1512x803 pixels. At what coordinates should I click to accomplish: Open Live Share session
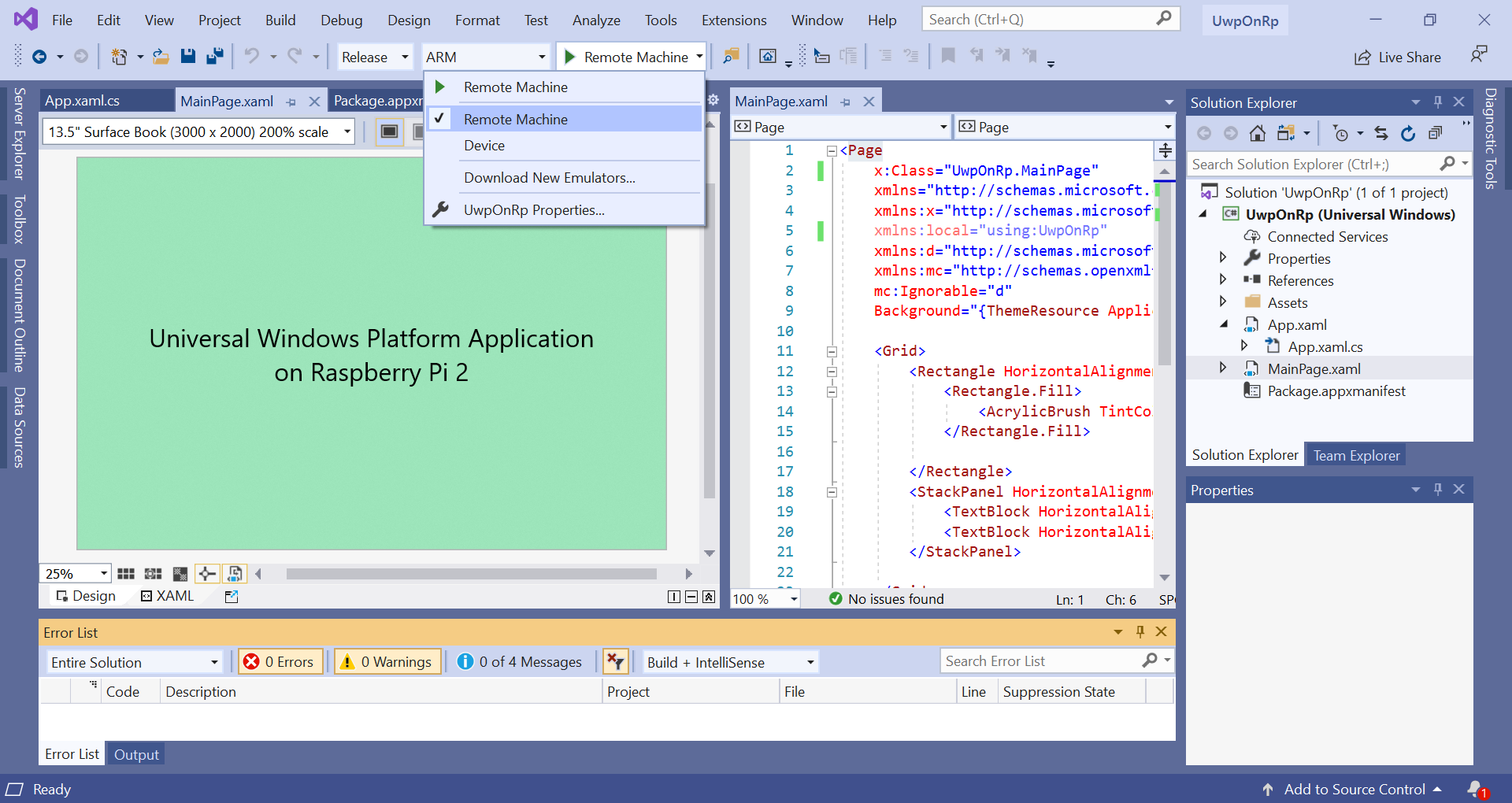click(x=1398, y=57)
